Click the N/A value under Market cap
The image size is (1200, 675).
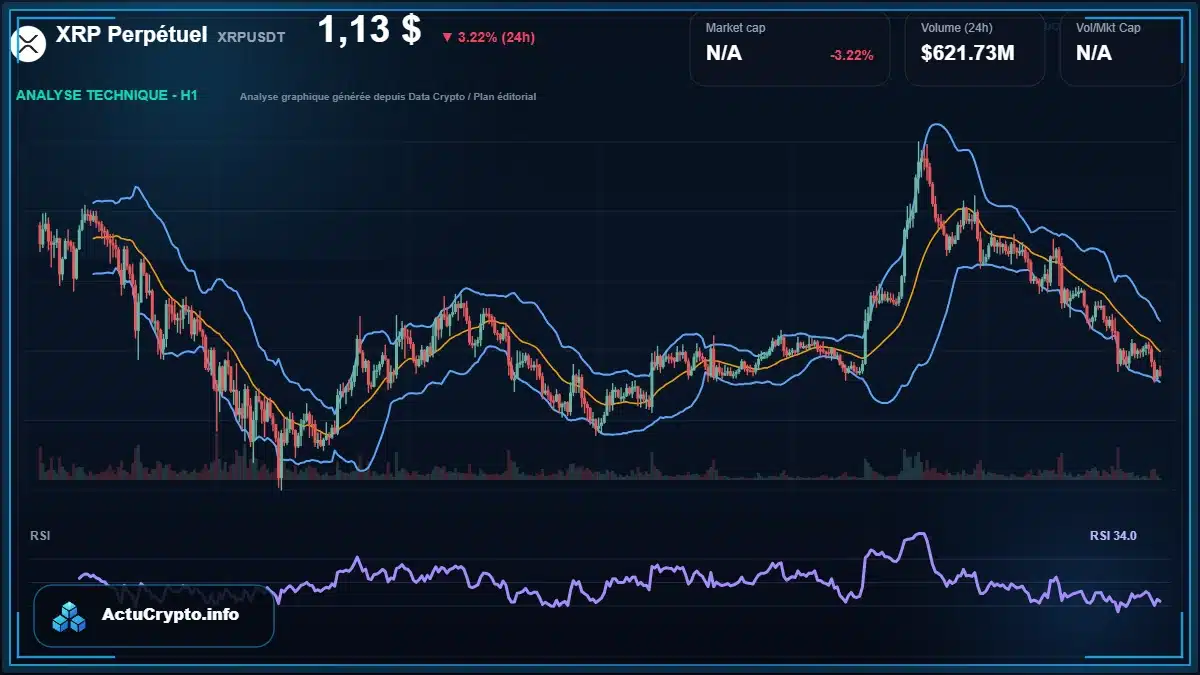[x=724, y=53]
